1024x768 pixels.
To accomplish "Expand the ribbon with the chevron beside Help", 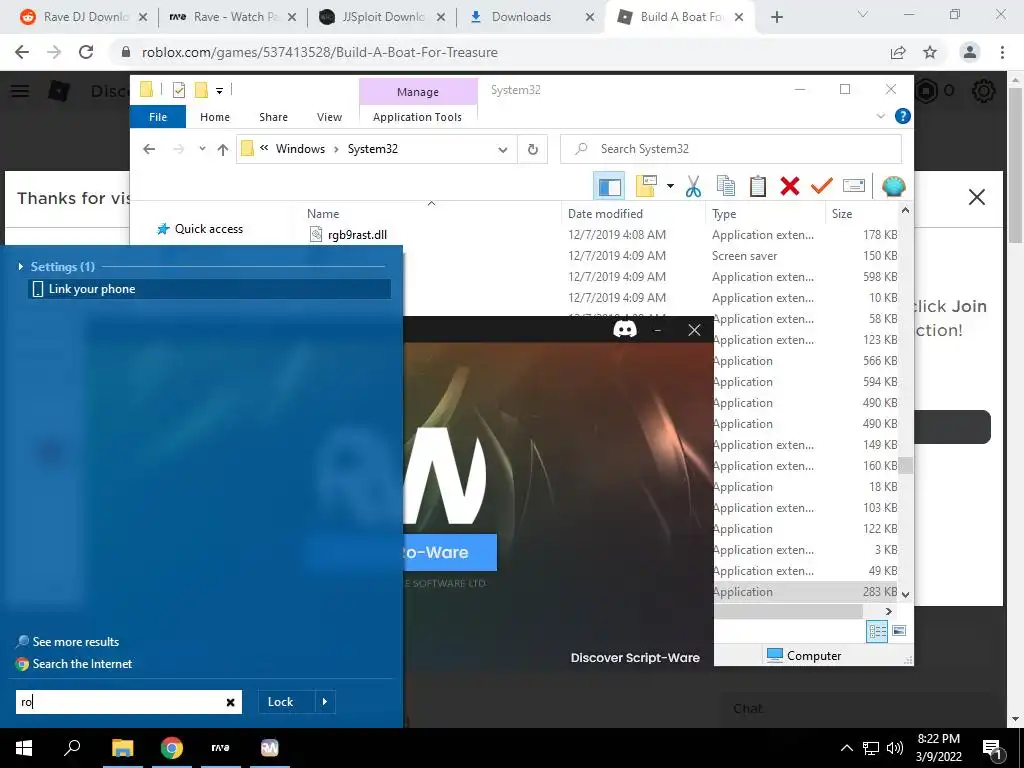I will 880,116.
